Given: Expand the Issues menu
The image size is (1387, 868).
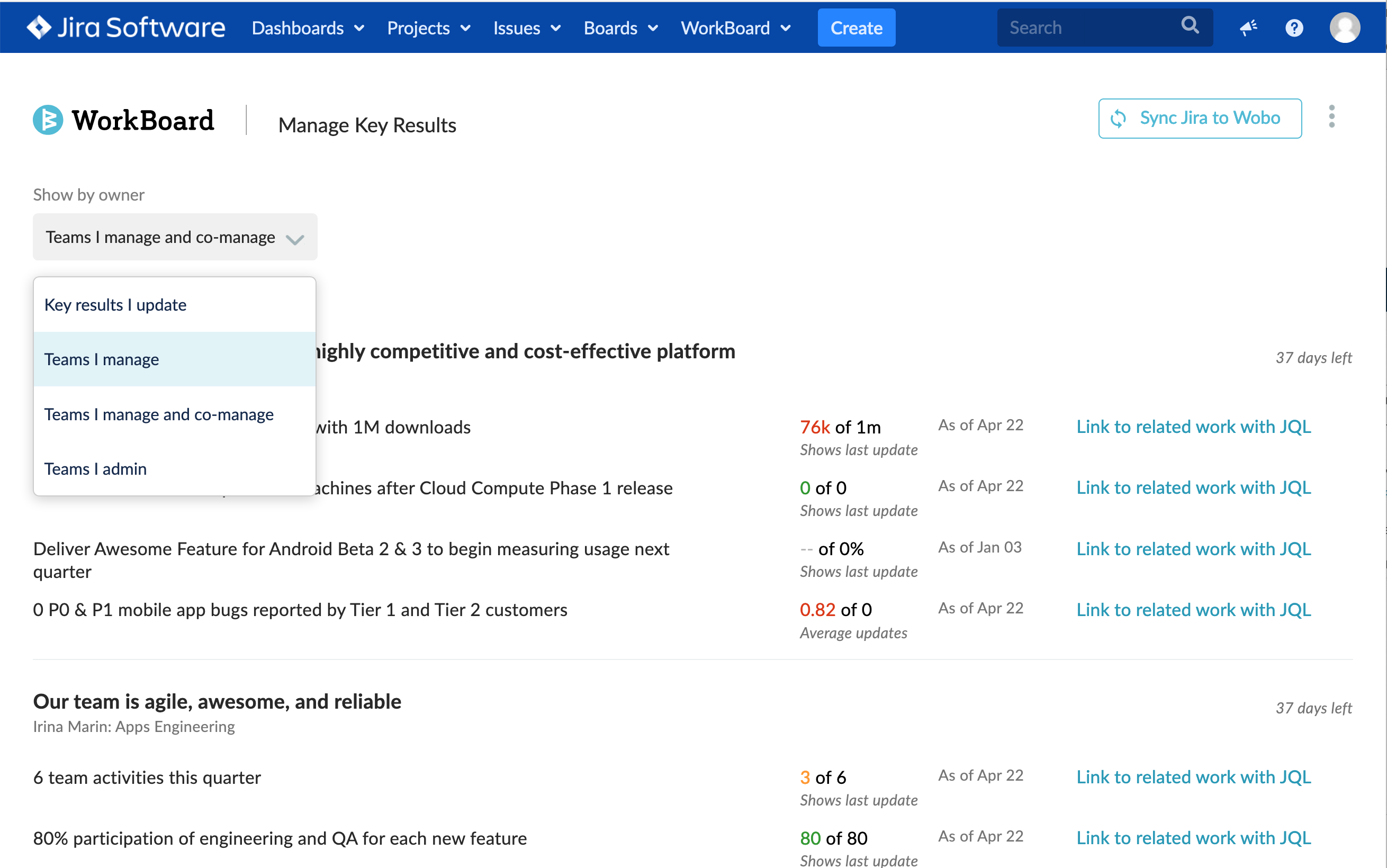Looking at the screenshot, I should (527, 28).
